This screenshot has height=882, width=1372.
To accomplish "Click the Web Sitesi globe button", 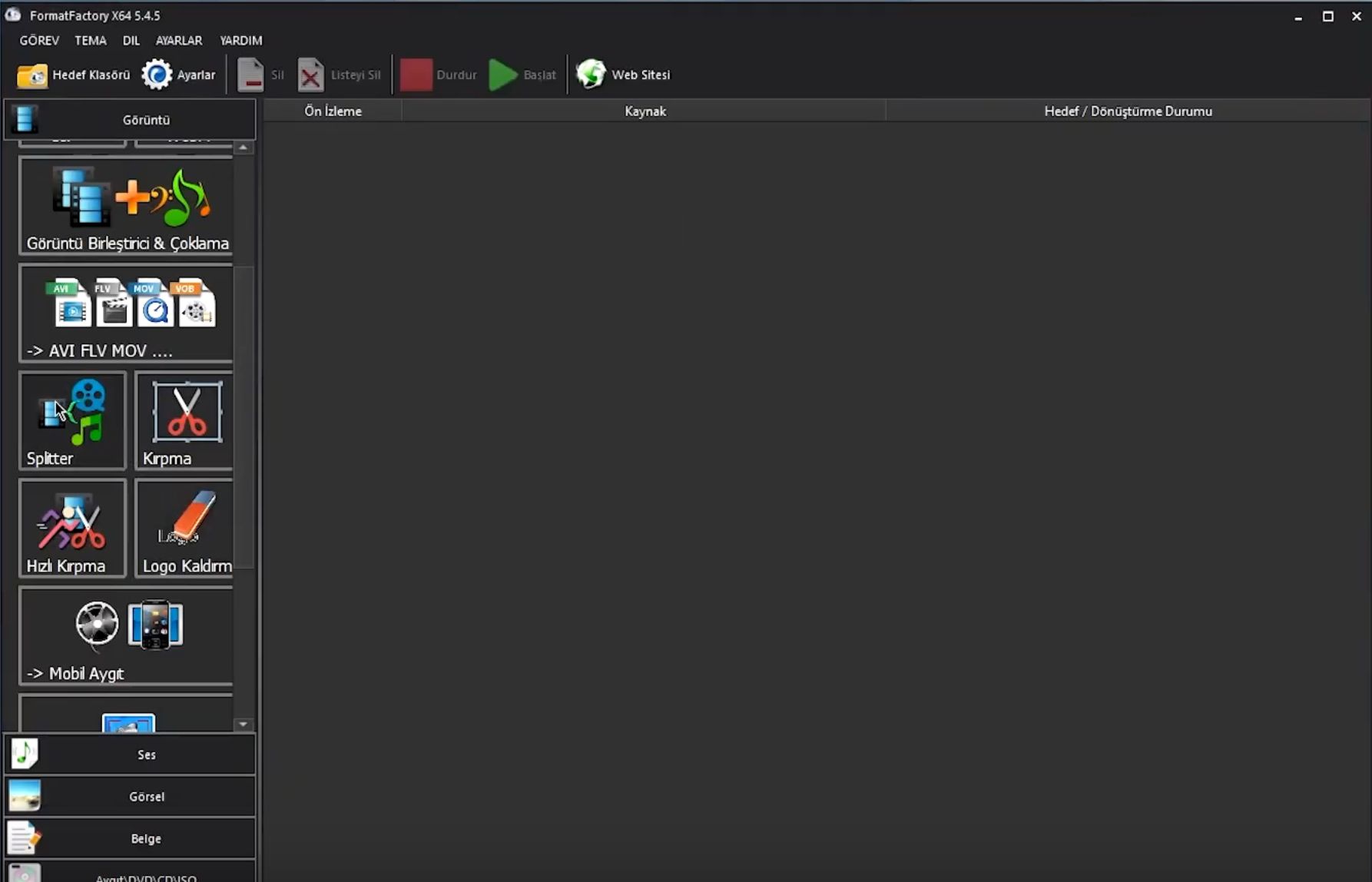I will pos(623,75).
